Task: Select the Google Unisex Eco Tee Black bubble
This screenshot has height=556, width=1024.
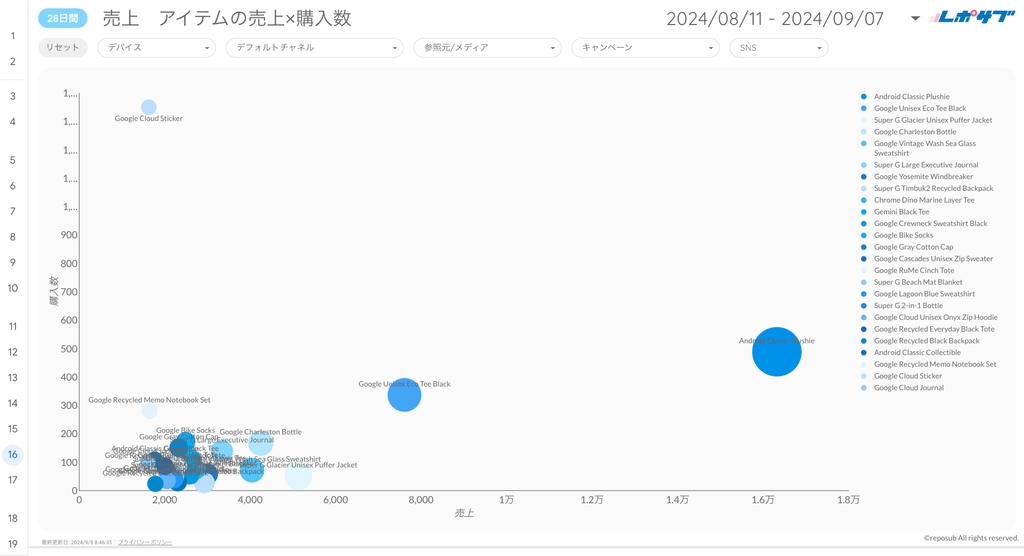Action: (404, 395)
